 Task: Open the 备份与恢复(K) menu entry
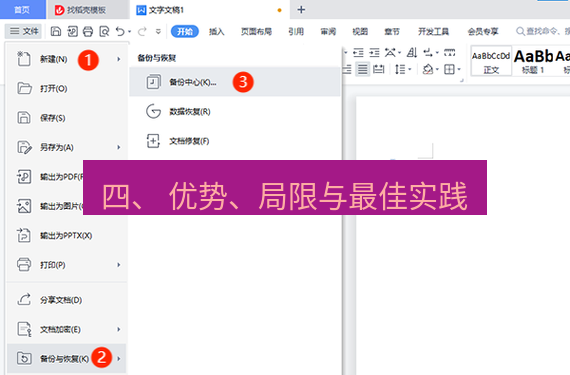(67, 359)
